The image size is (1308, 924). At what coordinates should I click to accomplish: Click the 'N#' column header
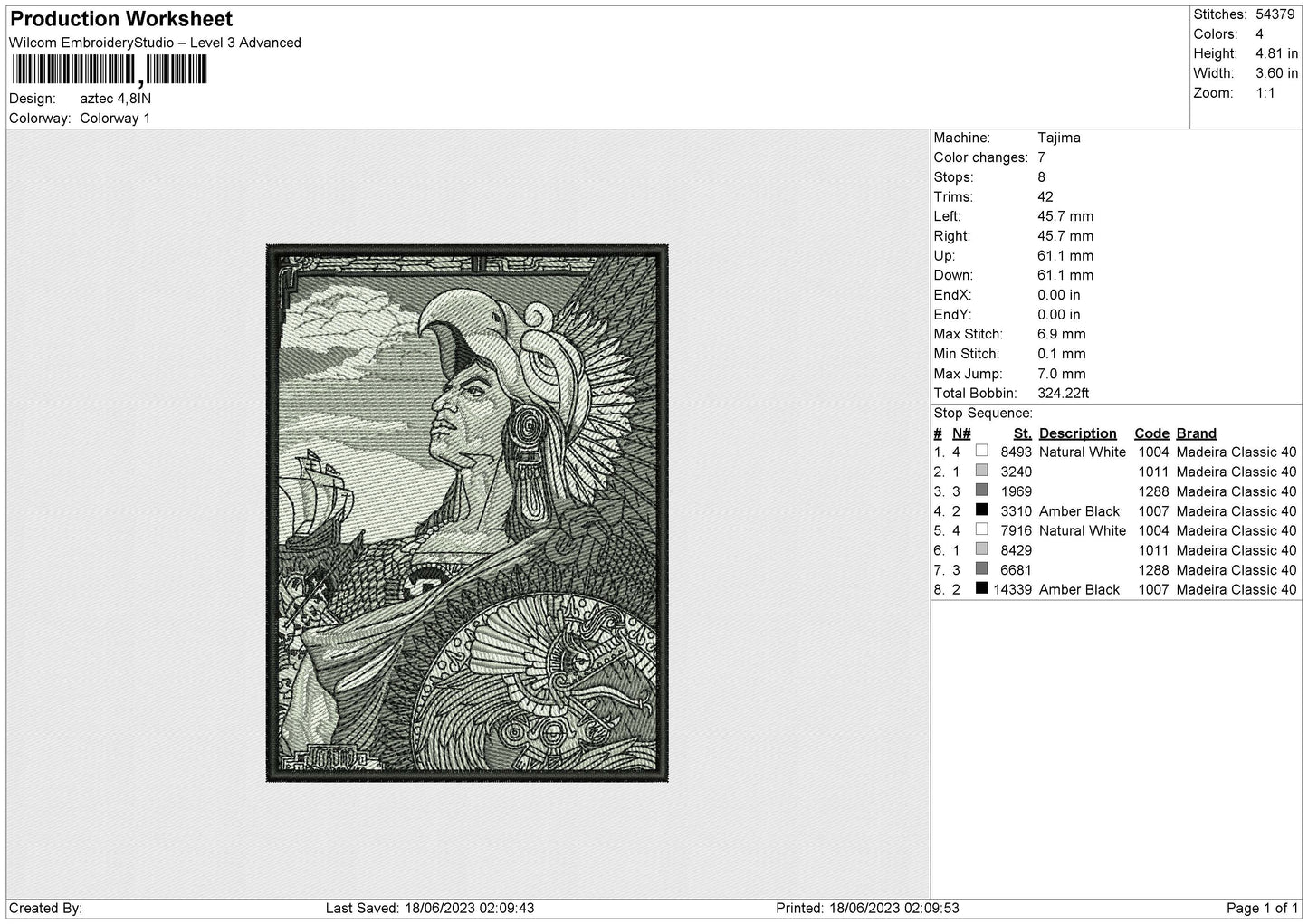tap(961, 433)
